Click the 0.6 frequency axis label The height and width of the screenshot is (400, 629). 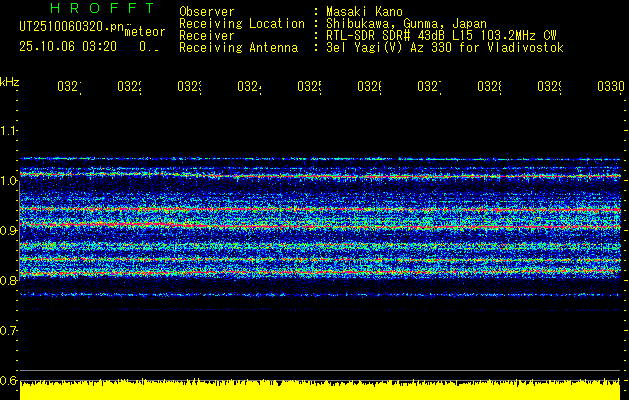(8, 381)
